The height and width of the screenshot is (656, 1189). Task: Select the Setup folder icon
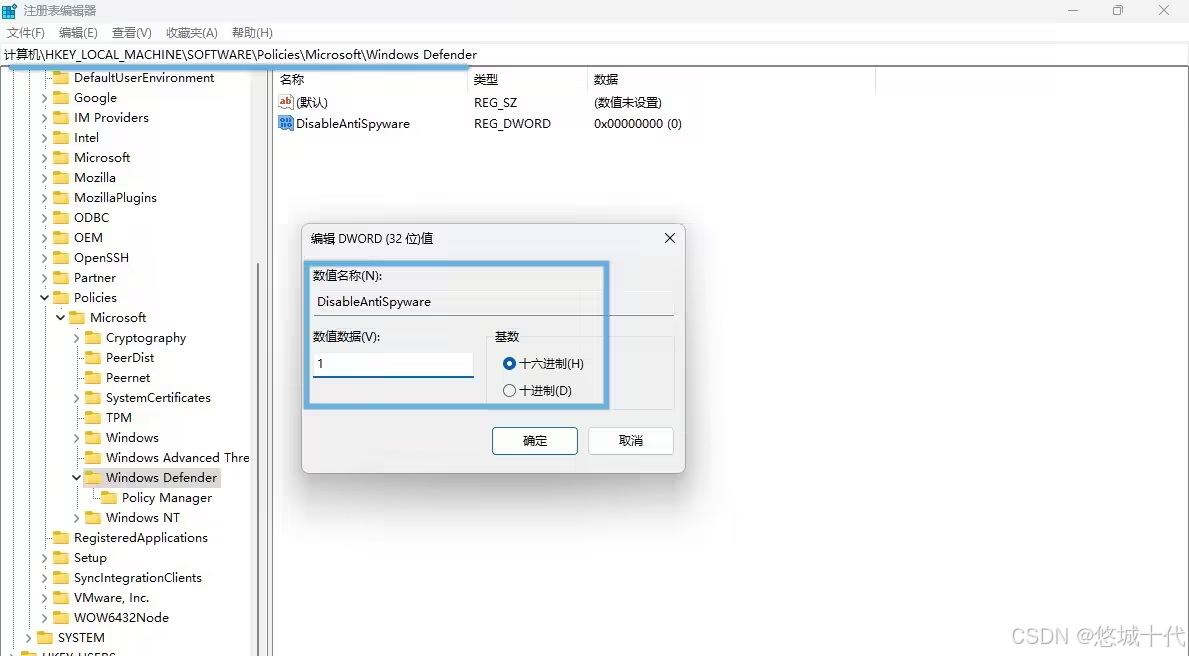coord(61,557)
